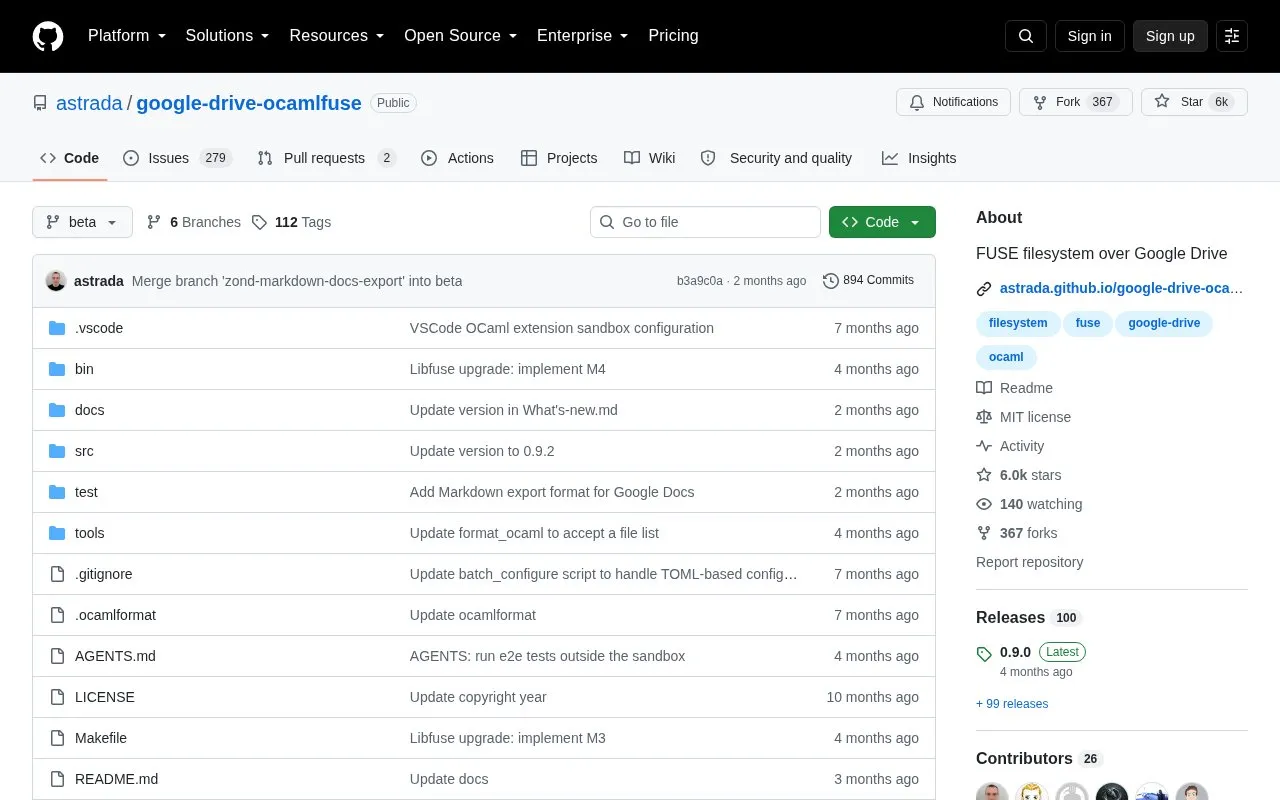The width and height of the screenshot is (1280, 800).
Task: Click the MIT license scale icon
Action: click(984, 417)
